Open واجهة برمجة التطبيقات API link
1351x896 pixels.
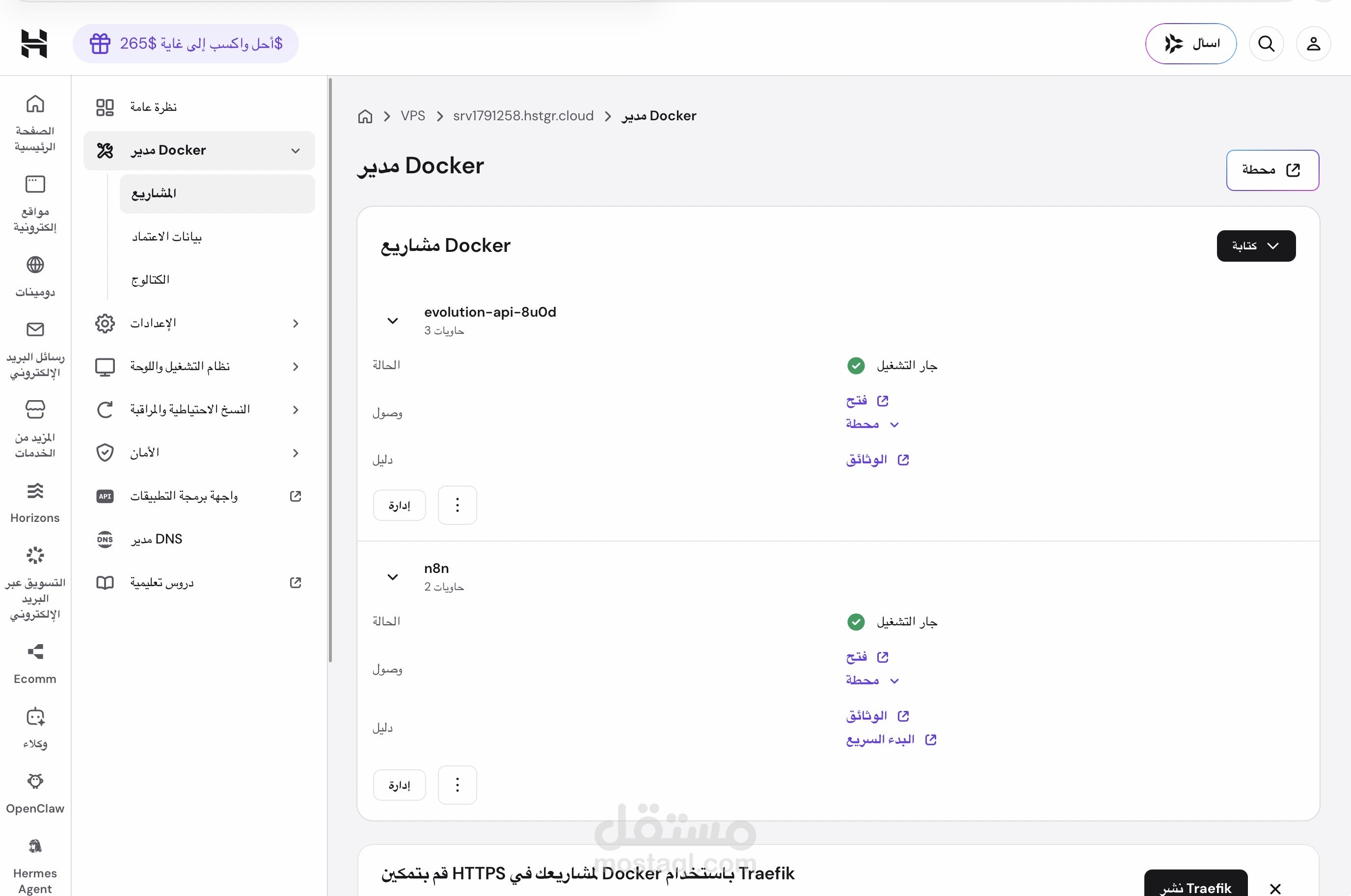199,496
